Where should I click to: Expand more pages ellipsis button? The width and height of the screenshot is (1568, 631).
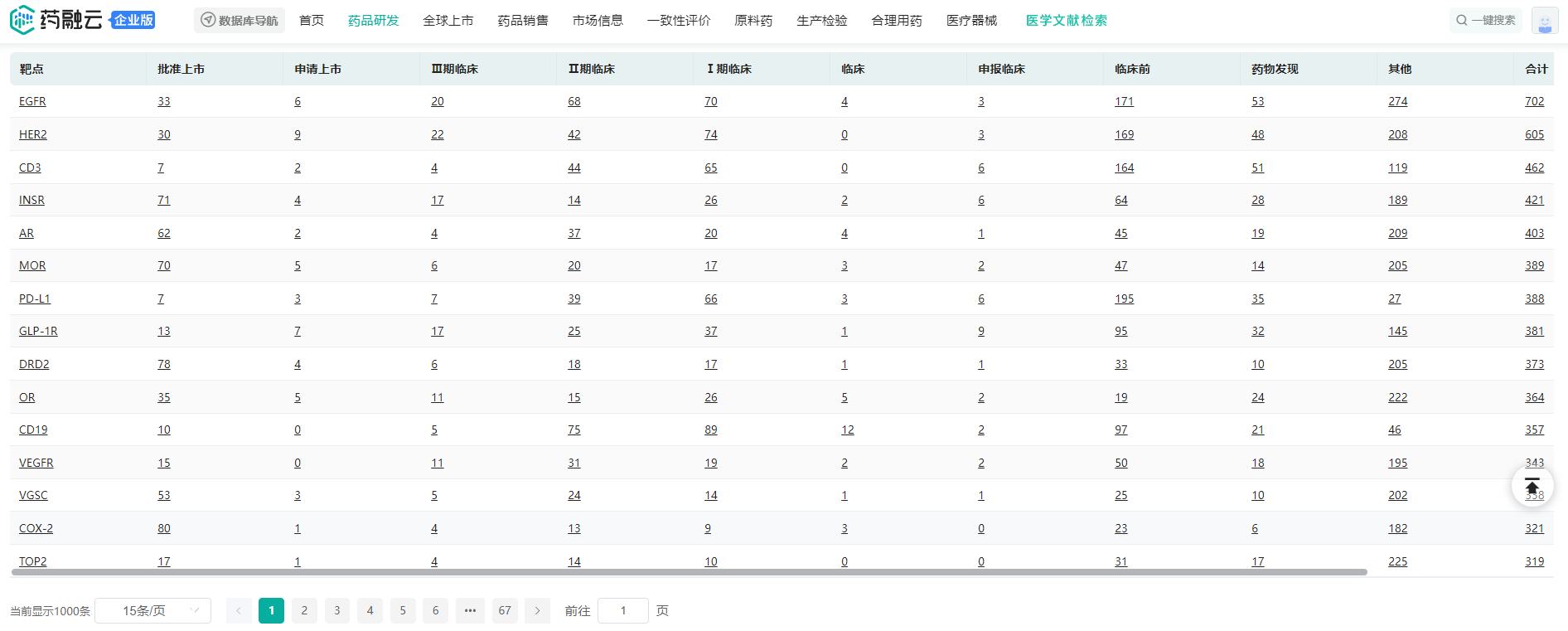470,611
